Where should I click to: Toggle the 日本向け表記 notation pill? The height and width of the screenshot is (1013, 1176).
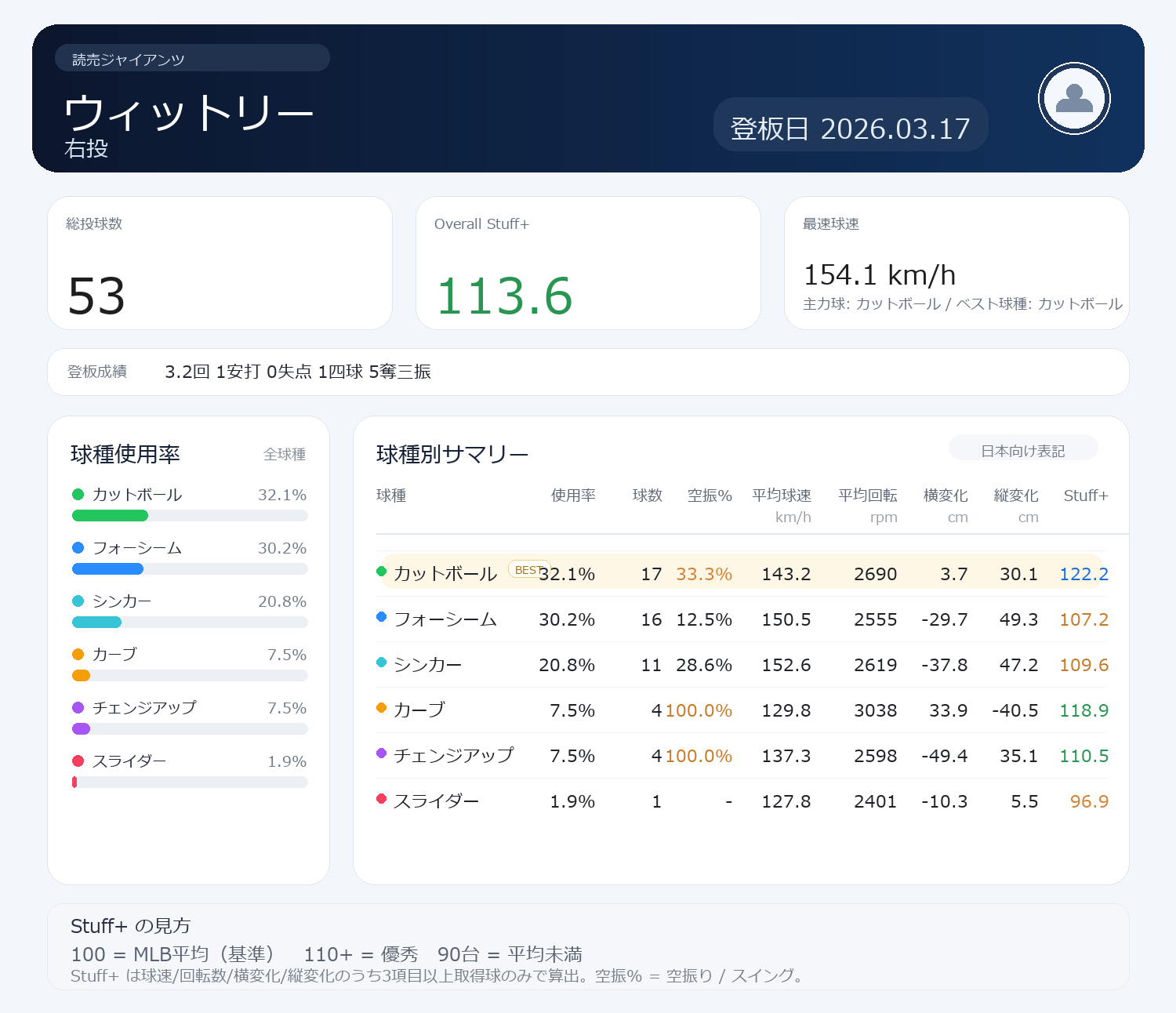[x=1022, y=451]
